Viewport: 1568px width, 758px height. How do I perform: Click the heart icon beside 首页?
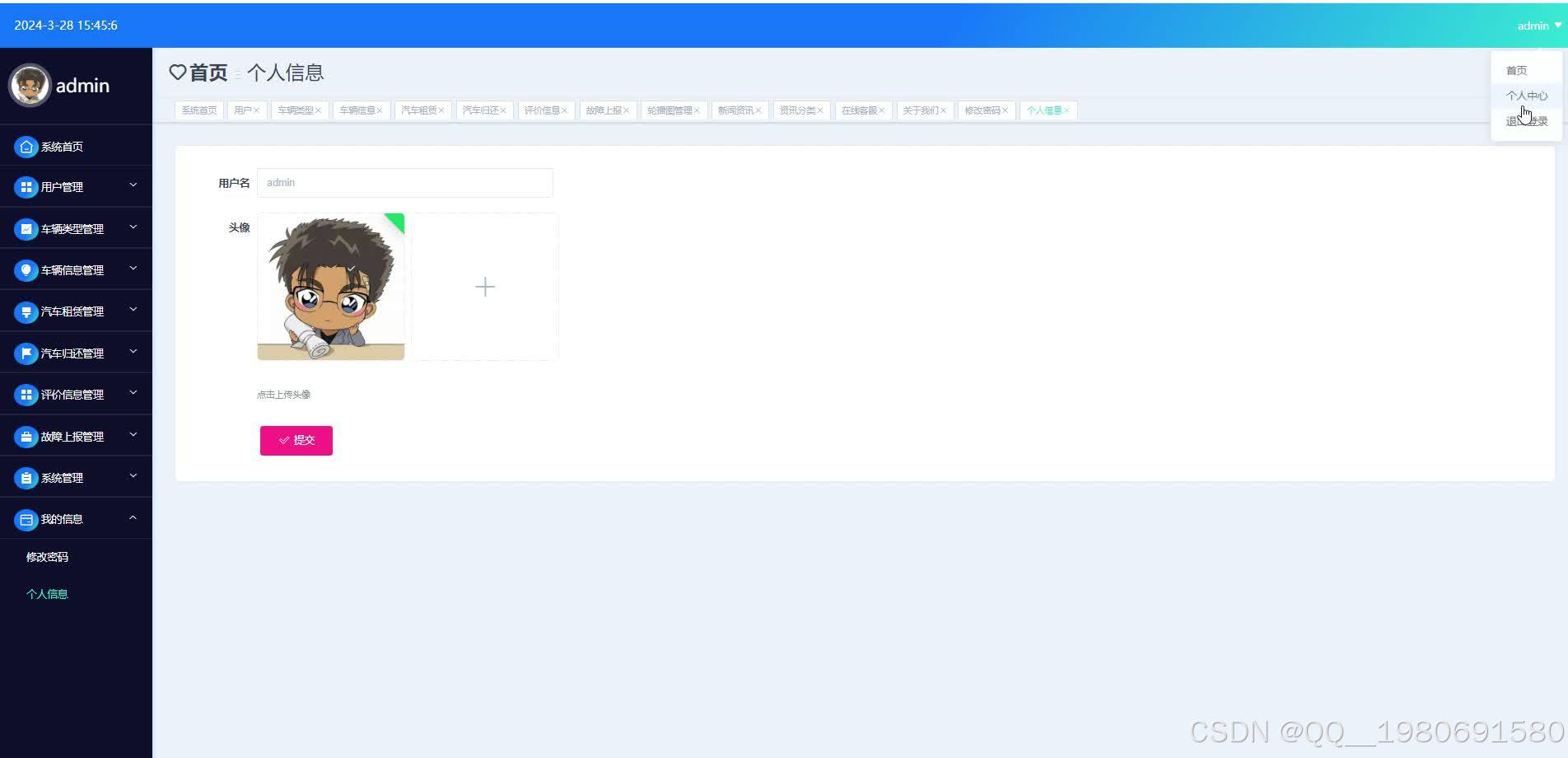coord(178,73)
